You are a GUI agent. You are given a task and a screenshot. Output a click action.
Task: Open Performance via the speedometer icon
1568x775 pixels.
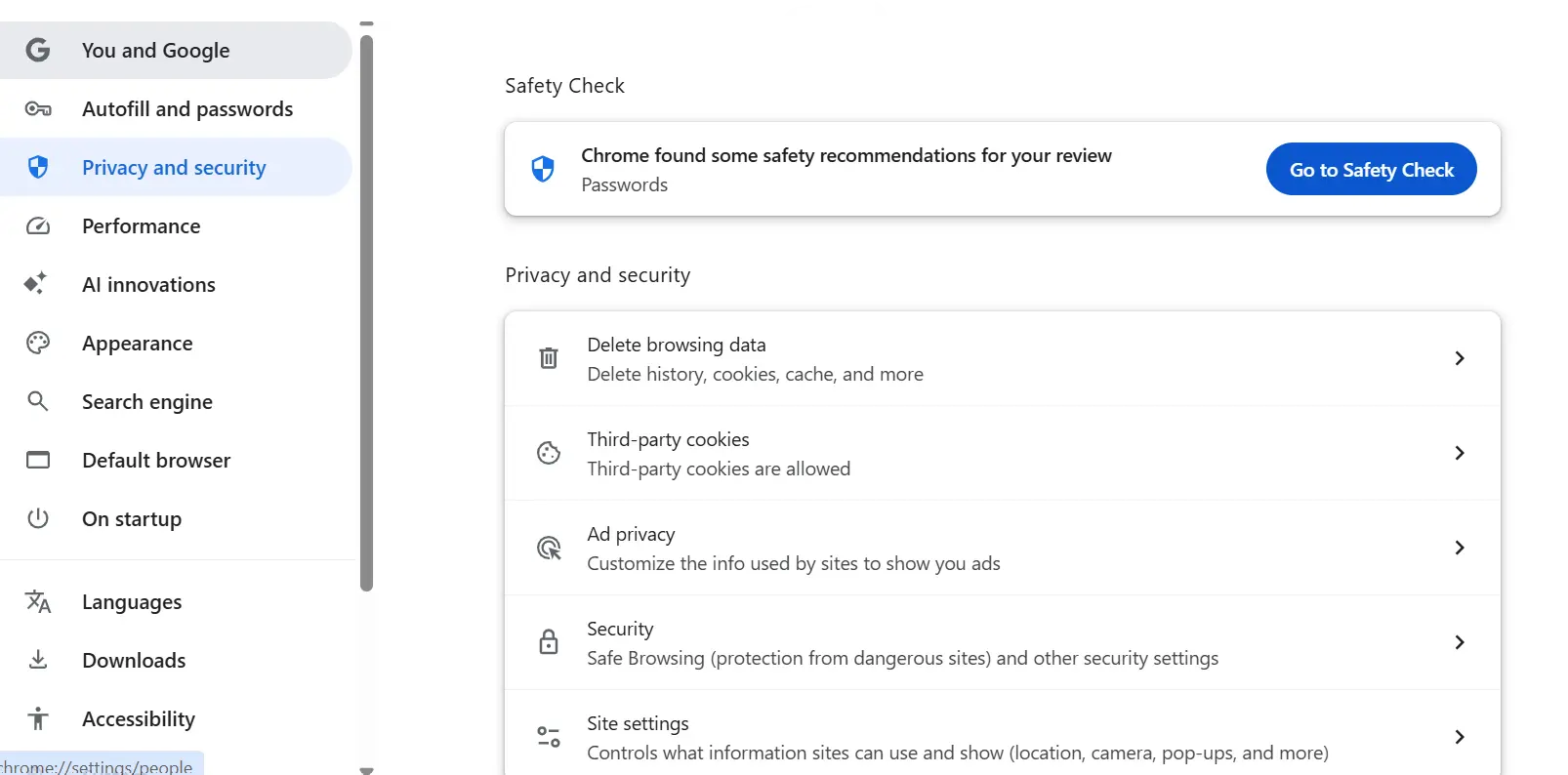point(38,225)
